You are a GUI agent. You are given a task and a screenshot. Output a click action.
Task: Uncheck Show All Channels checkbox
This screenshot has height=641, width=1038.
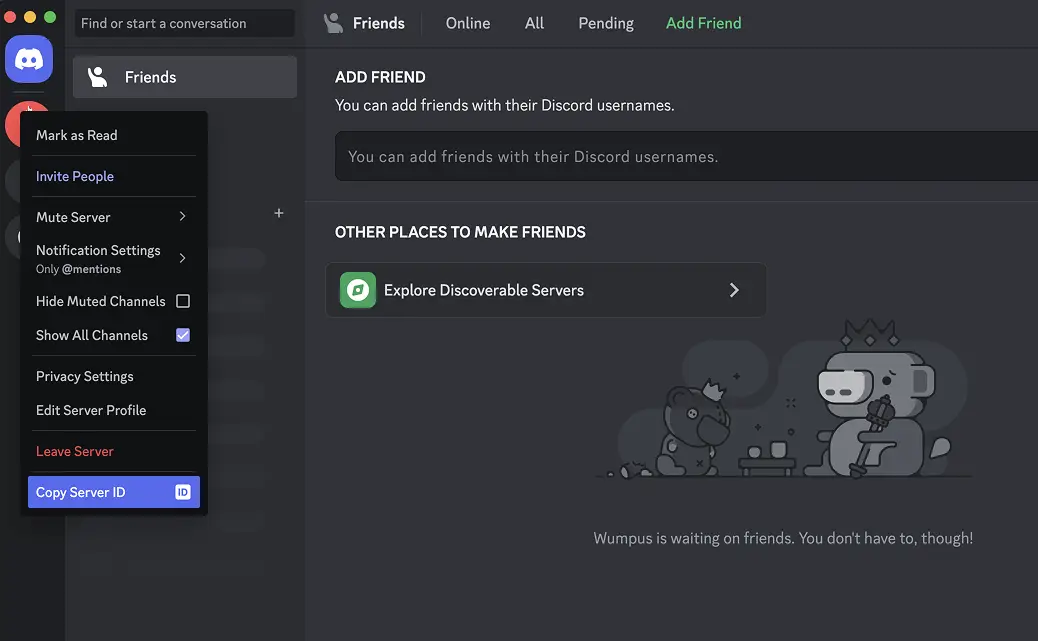(x=183, y=335)
